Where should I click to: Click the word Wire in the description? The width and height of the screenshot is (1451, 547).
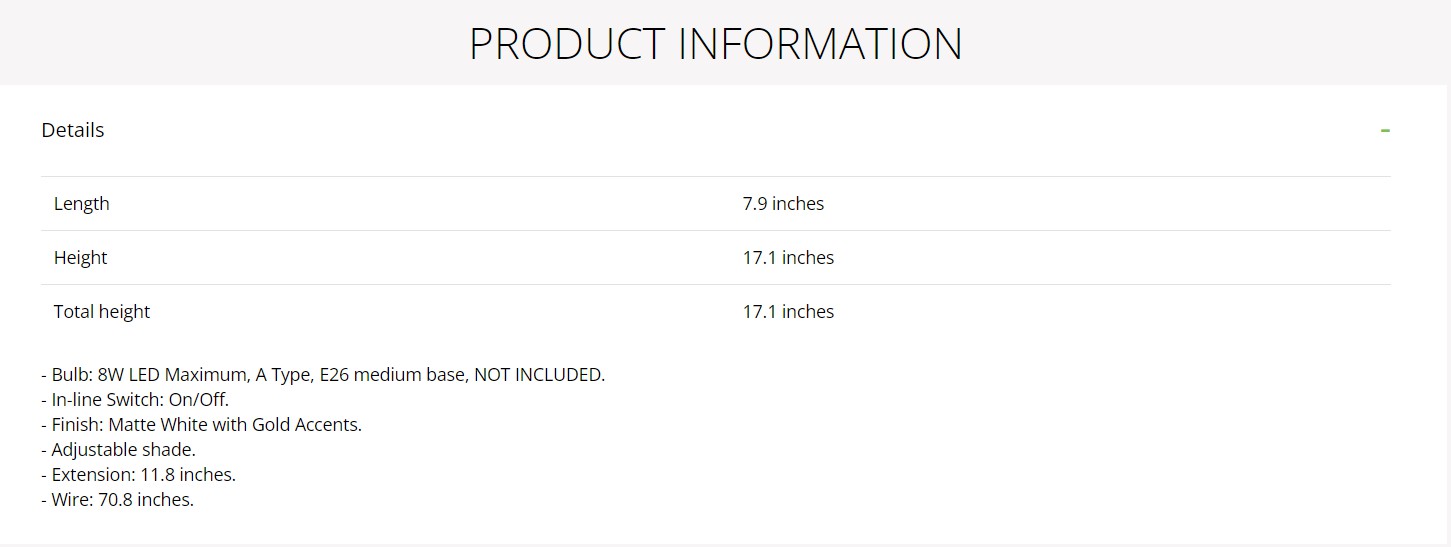[71, 500]
